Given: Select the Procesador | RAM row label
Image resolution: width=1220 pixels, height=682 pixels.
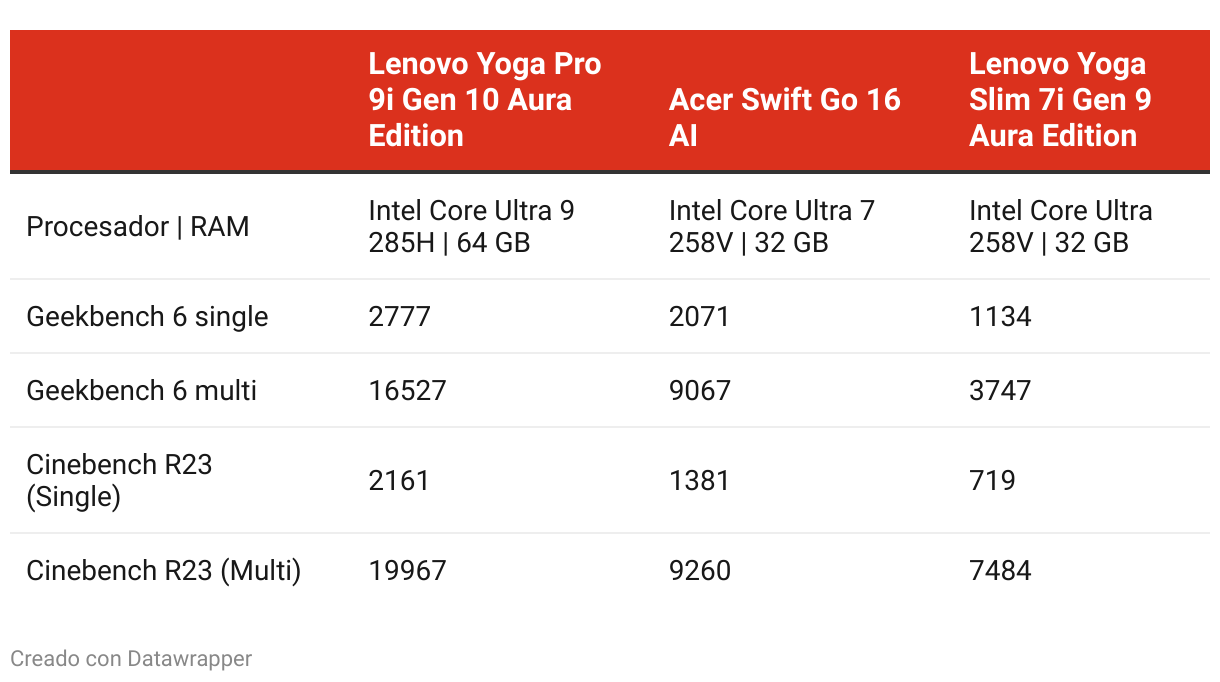Looking at the screenshot, I should [x=138, y=227].
